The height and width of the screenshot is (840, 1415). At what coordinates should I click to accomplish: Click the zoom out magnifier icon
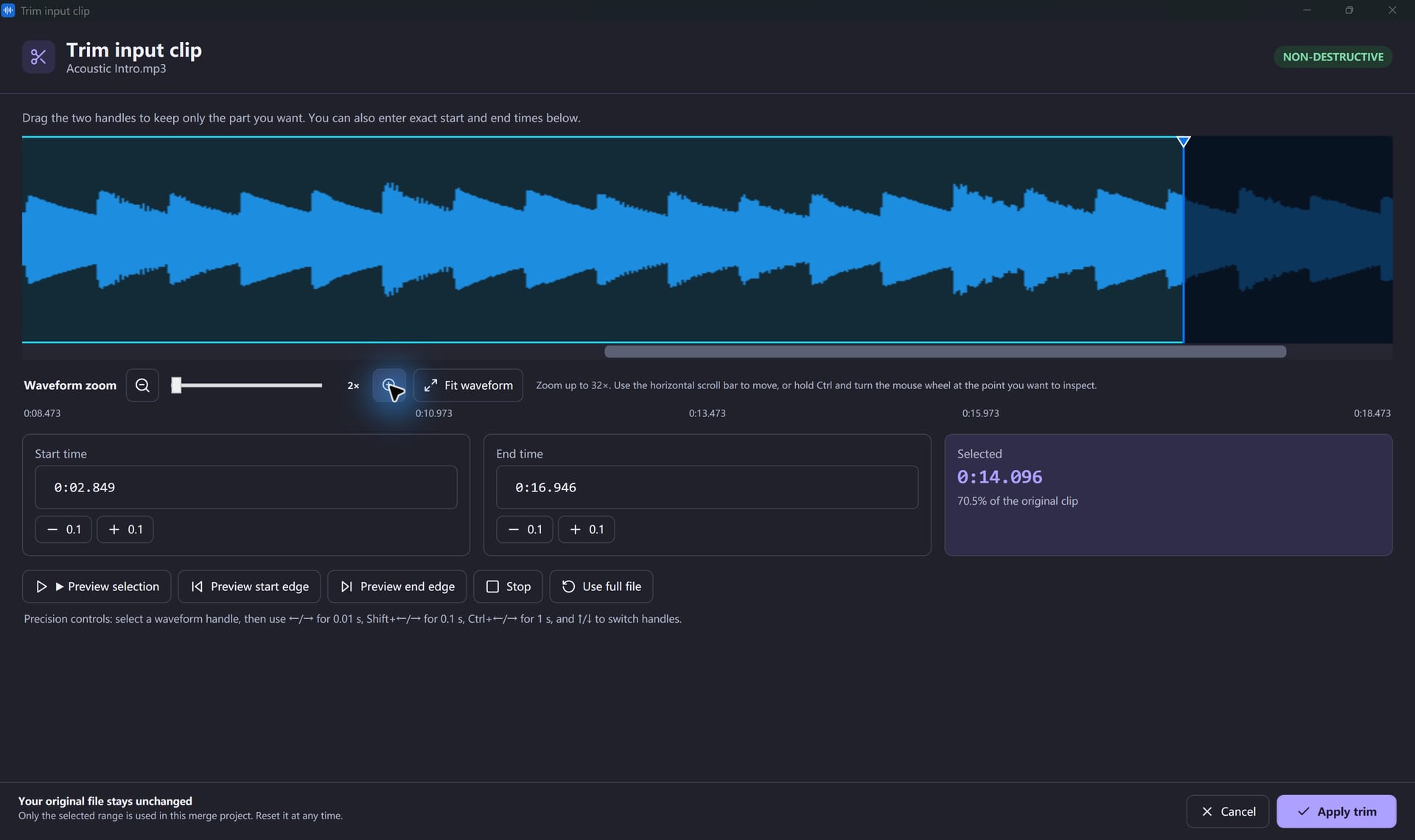coord(142,385)
